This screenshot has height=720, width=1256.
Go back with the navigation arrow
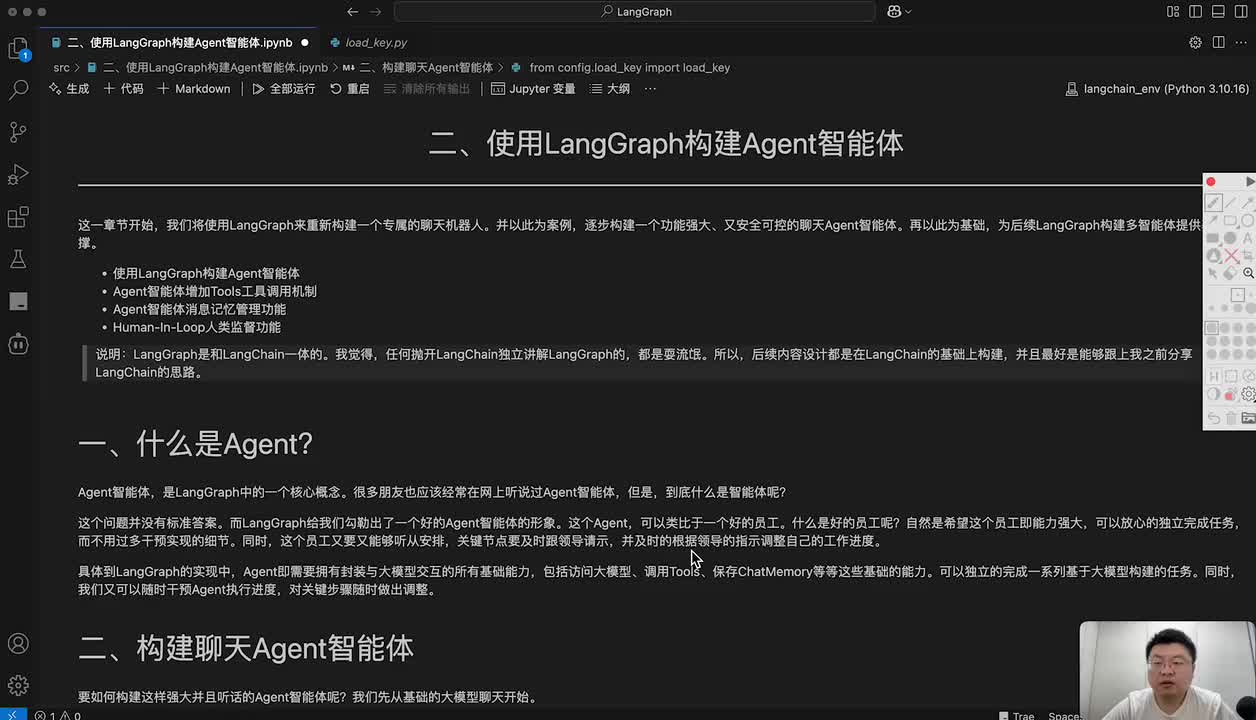coord(352,12)
